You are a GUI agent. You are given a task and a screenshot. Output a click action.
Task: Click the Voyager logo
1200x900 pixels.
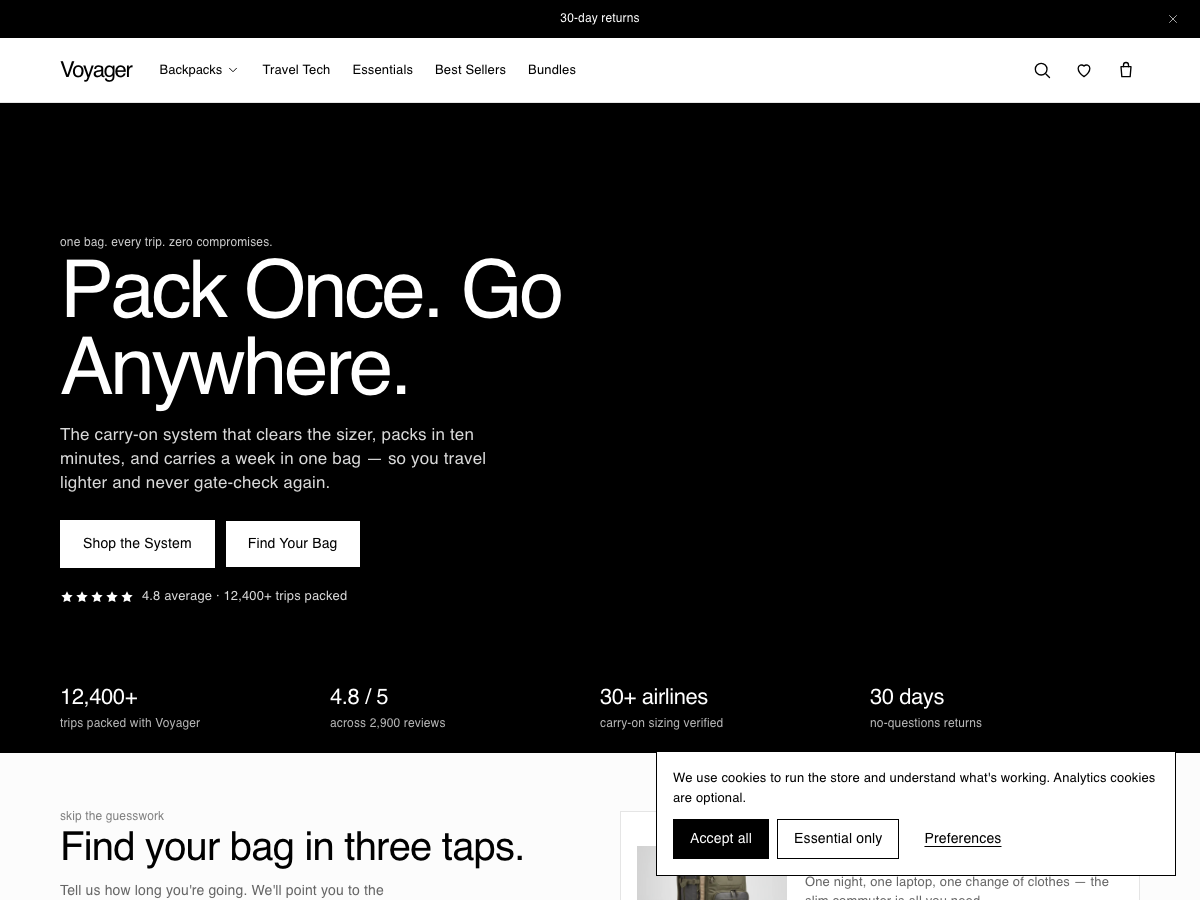tap(96, 70)
